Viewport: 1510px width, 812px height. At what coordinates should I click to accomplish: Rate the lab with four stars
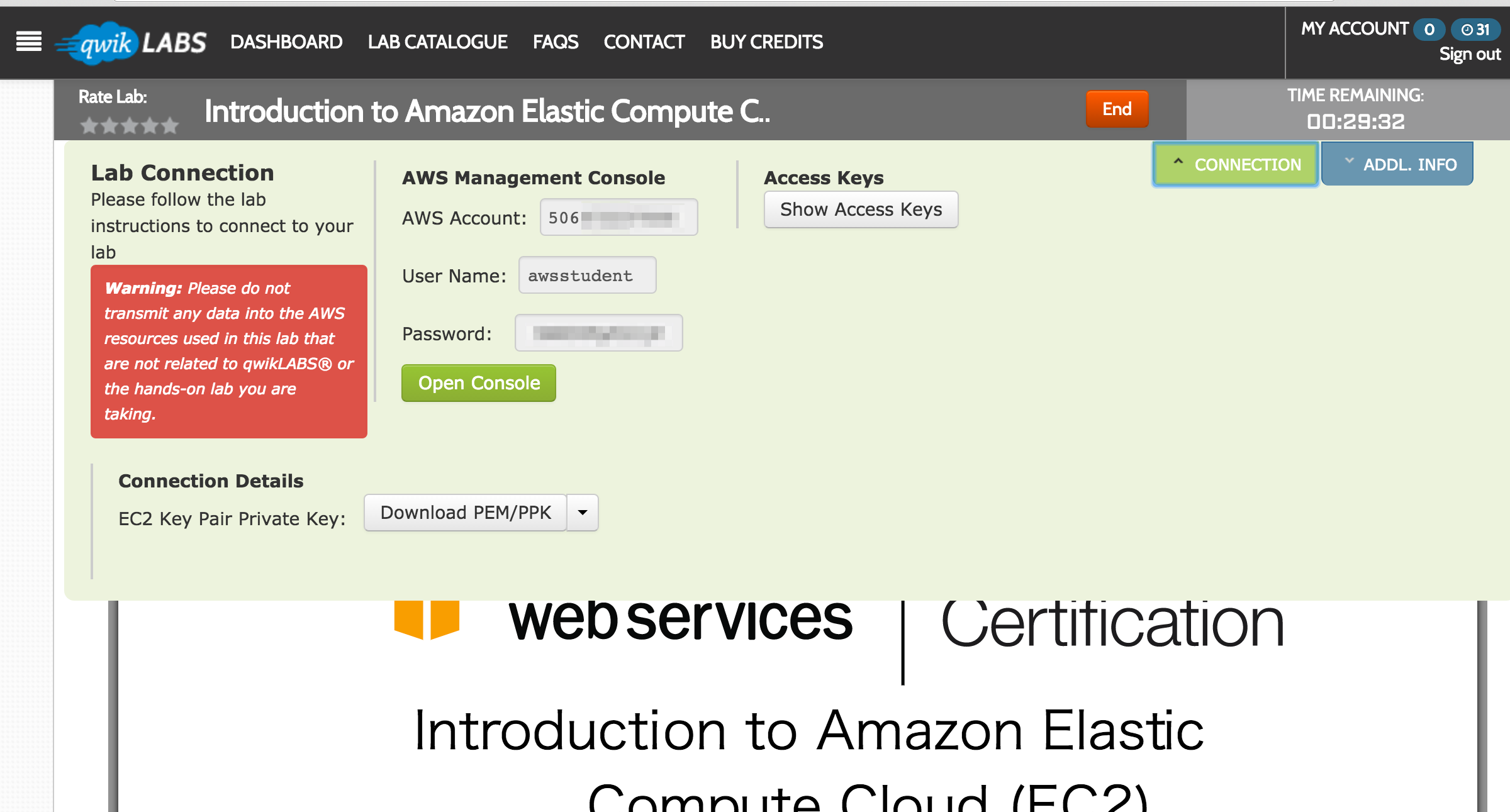click(x=150, y=125)
